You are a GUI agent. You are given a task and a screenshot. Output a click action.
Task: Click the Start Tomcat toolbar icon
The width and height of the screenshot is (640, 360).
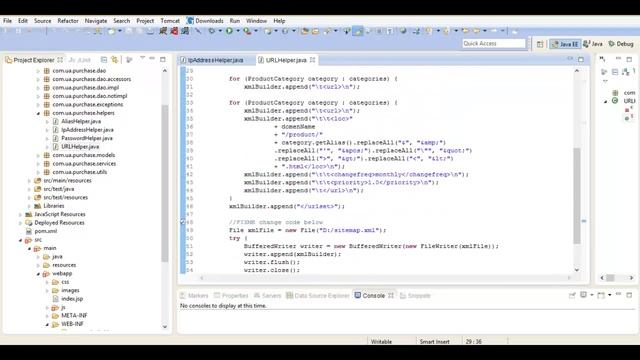(164, 31)
